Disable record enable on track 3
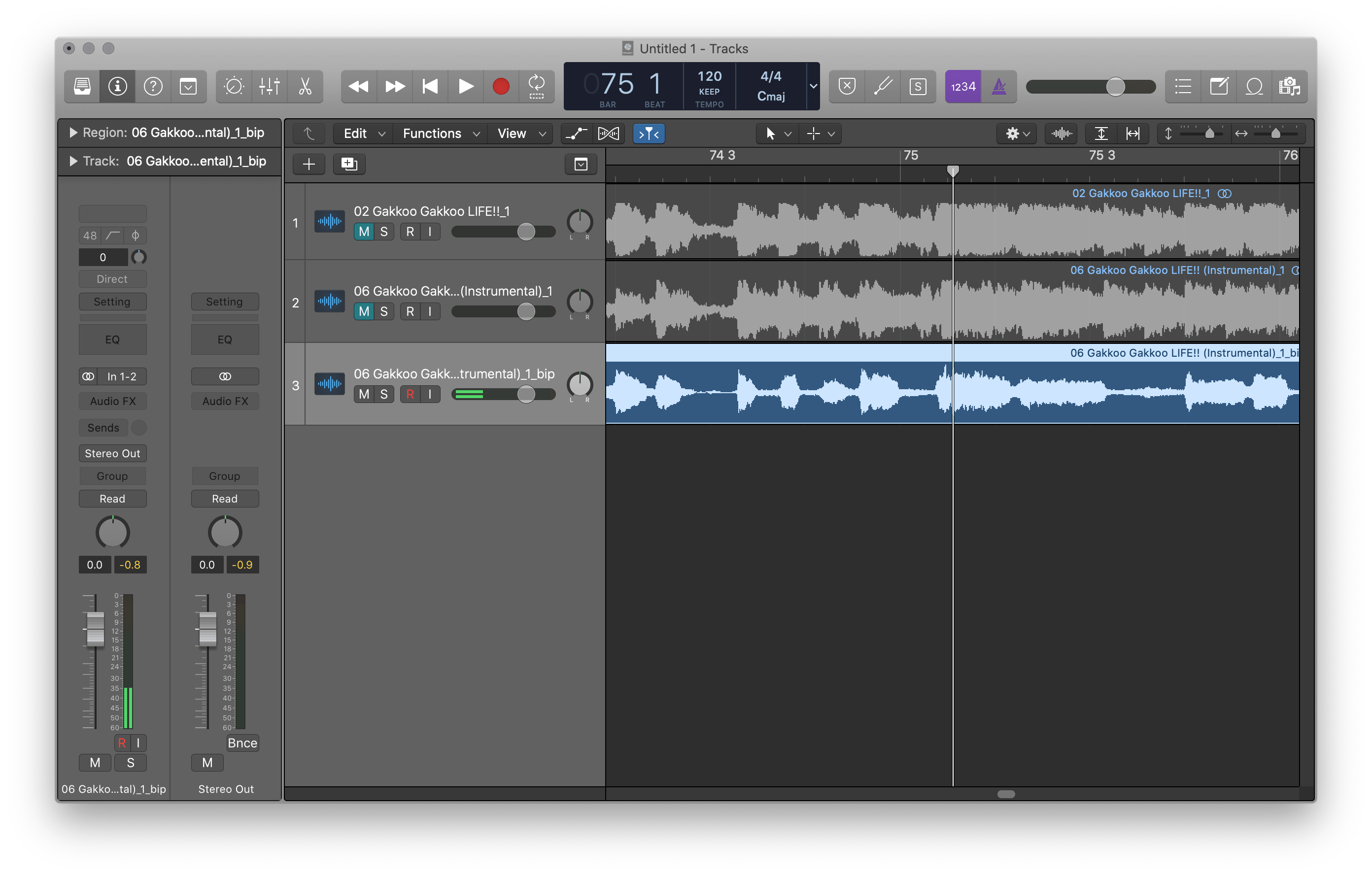This screenshot has height=876, width=1372. coord(410,394)
